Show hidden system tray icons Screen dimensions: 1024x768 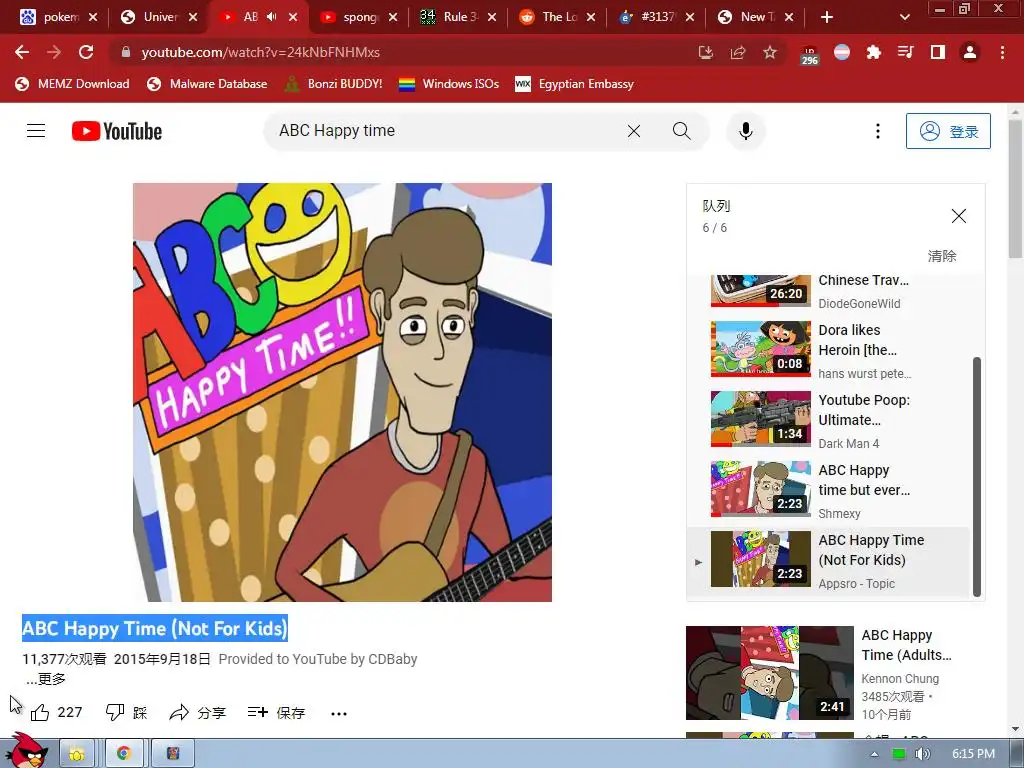point(874,754)
